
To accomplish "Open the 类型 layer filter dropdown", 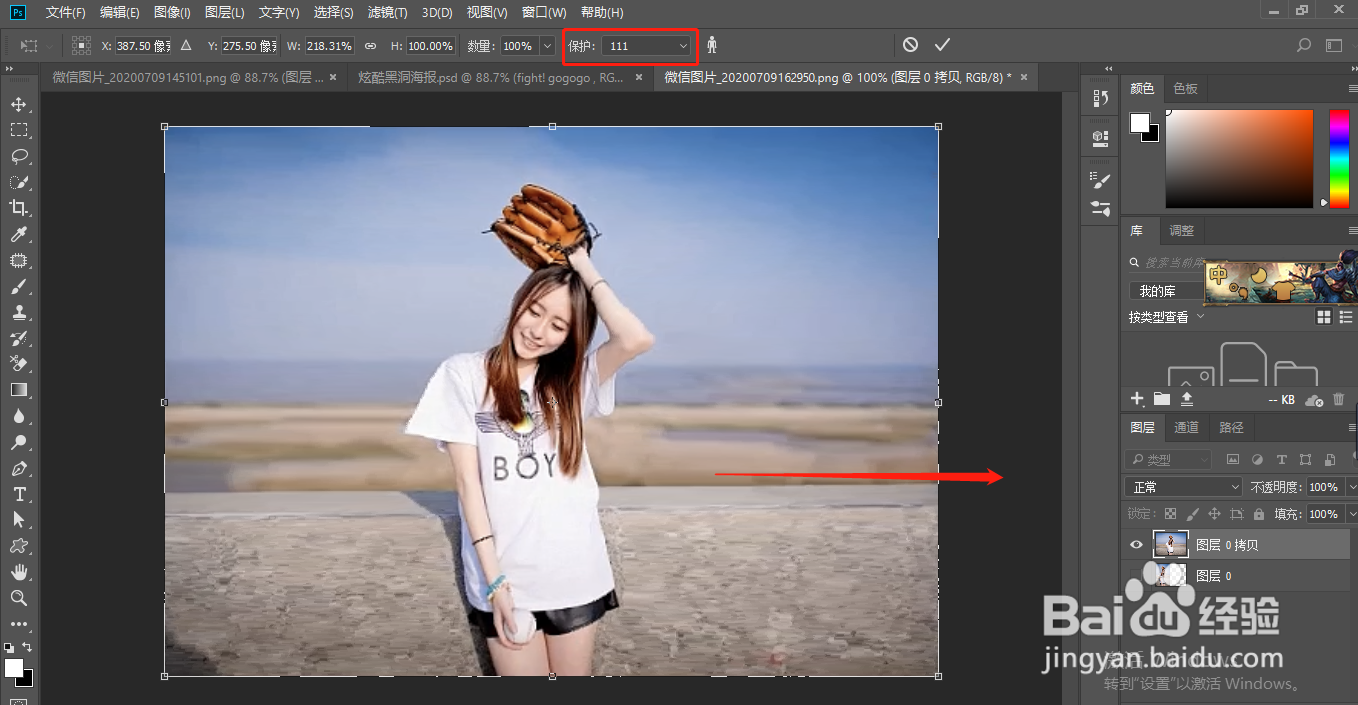I will (x=1168, y=460).
